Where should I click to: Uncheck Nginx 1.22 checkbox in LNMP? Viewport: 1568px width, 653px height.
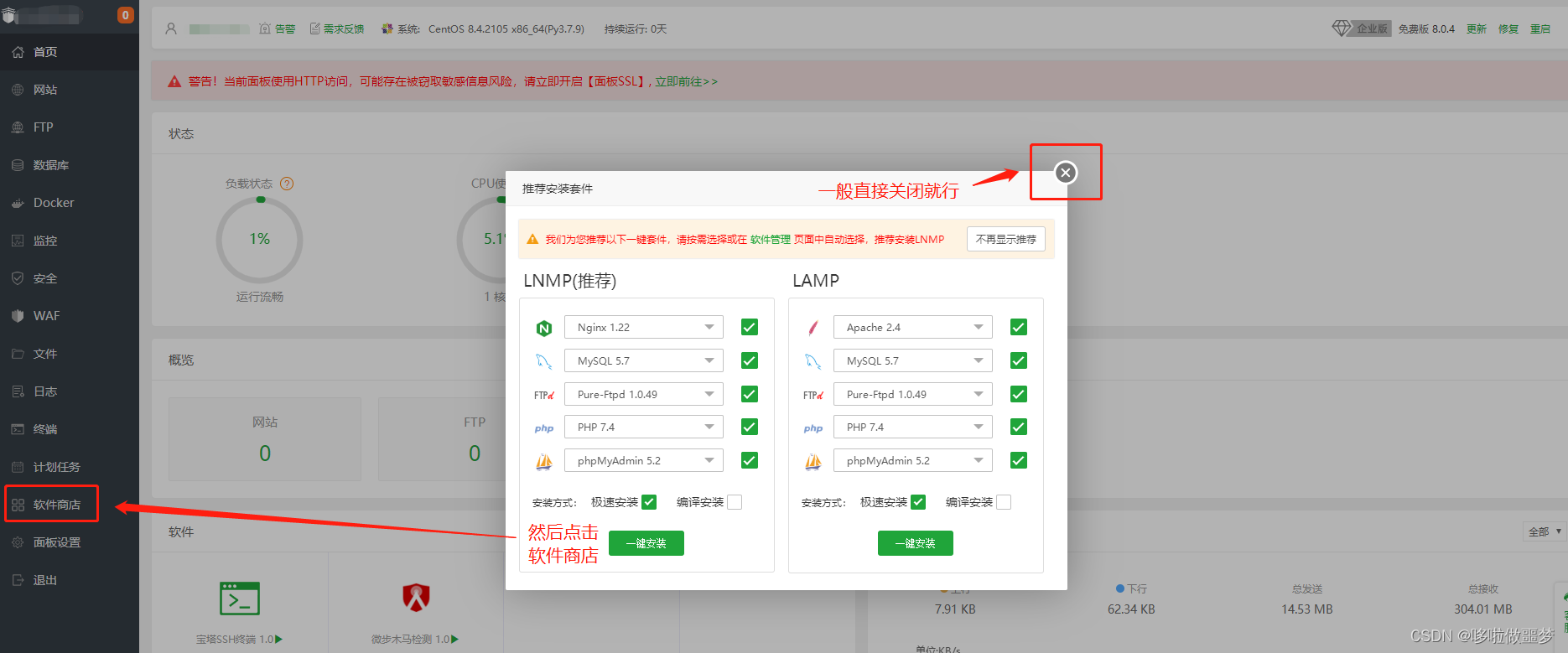pyautogui.click(x=750, y=327)
